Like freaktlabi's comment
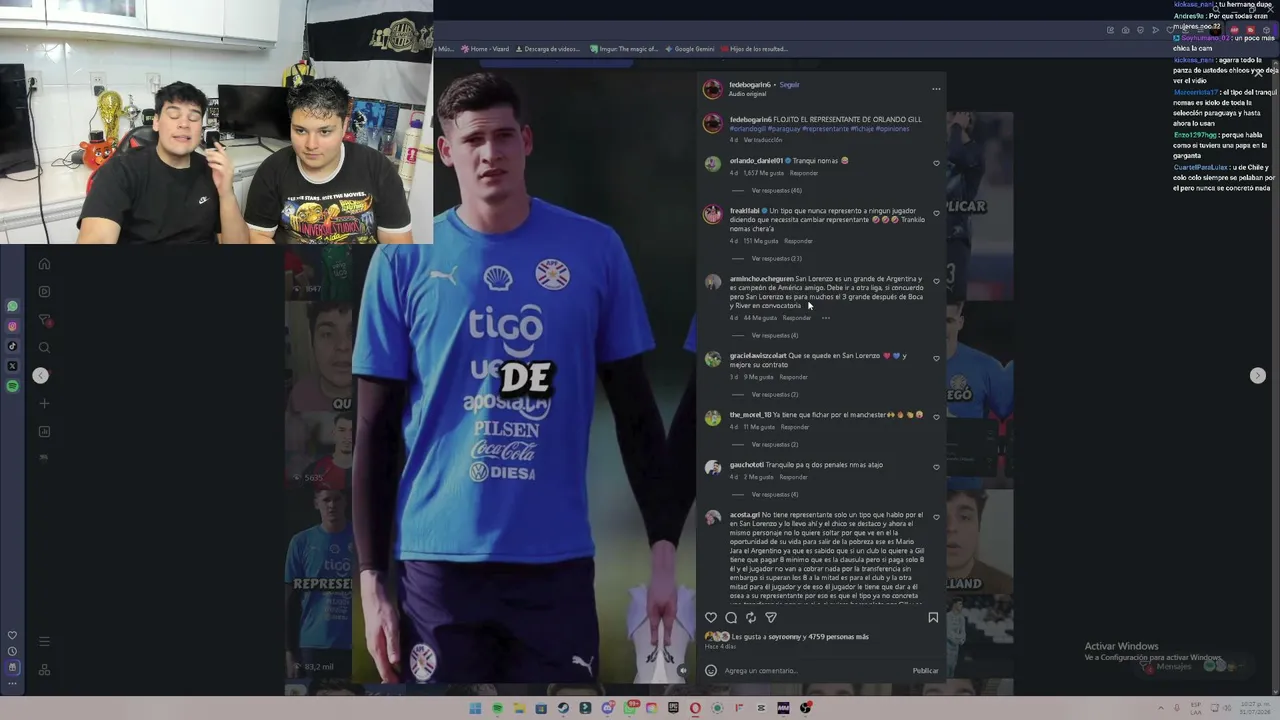This screenshot has width=1280, height=720. 936,213
